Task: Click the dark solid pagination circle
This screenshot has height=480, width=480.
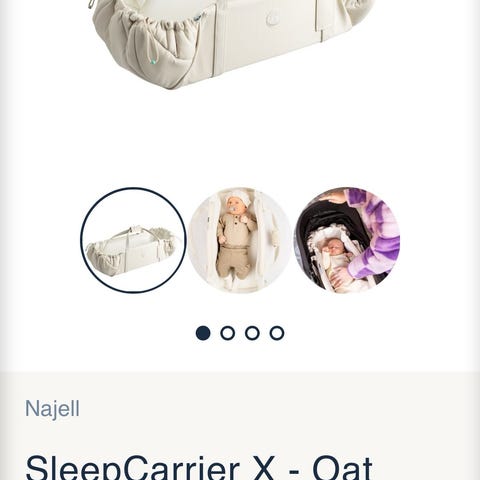Action: (x=203, y=333)
